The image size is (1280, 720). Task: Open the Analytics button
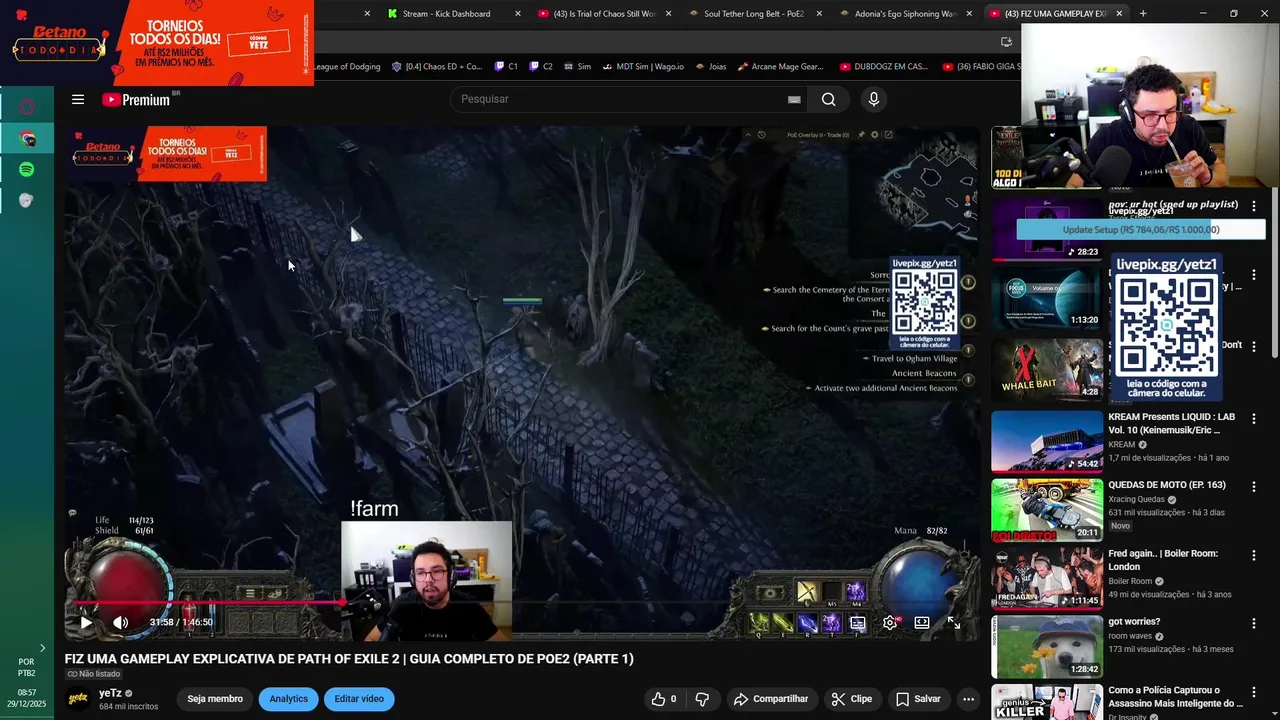pos(288,699)
